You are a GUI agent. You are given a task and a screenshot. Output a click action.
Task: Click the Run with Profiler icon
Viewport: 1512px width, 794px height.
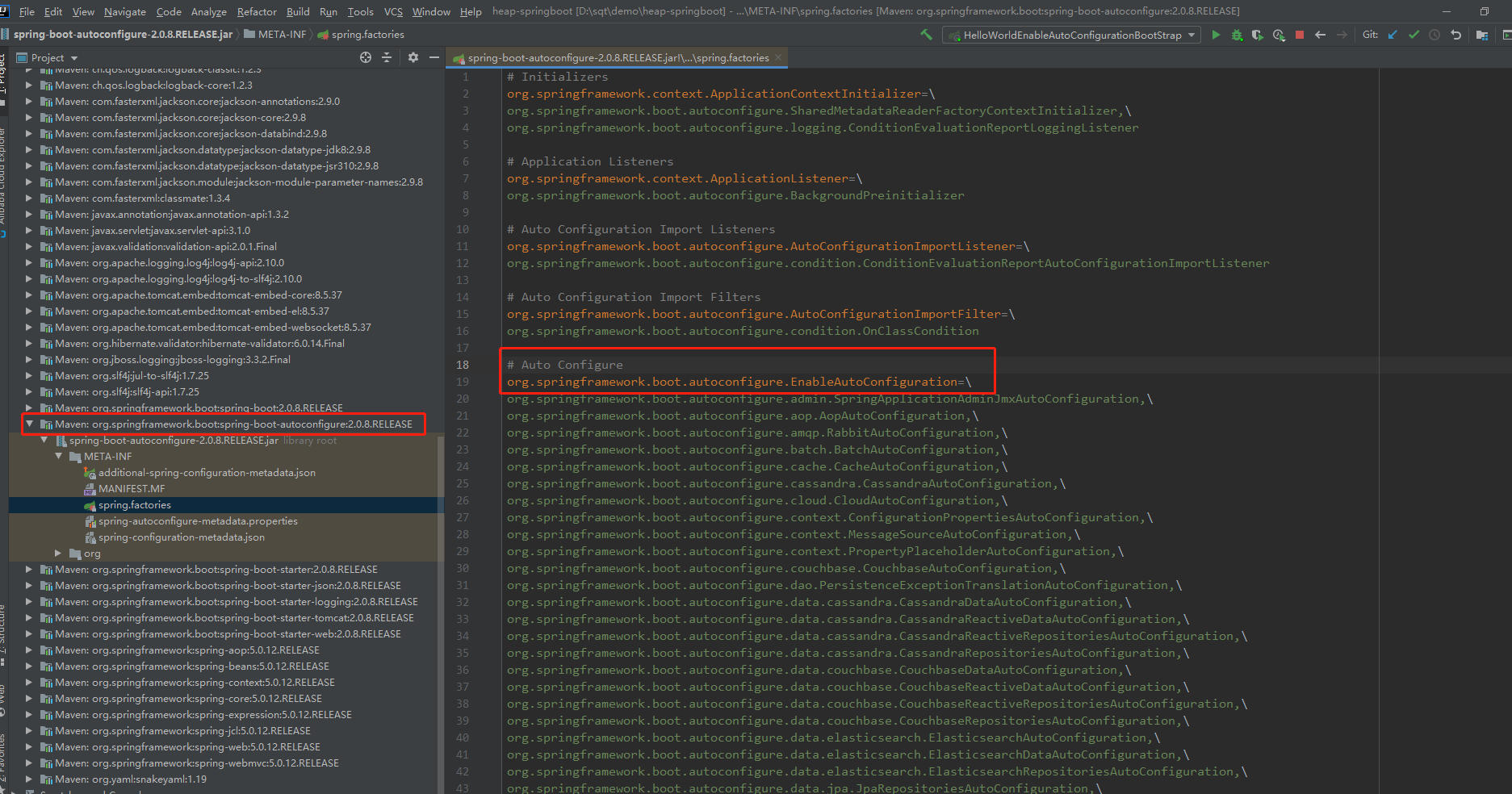pyautogui.click(x=1279, y=35)
